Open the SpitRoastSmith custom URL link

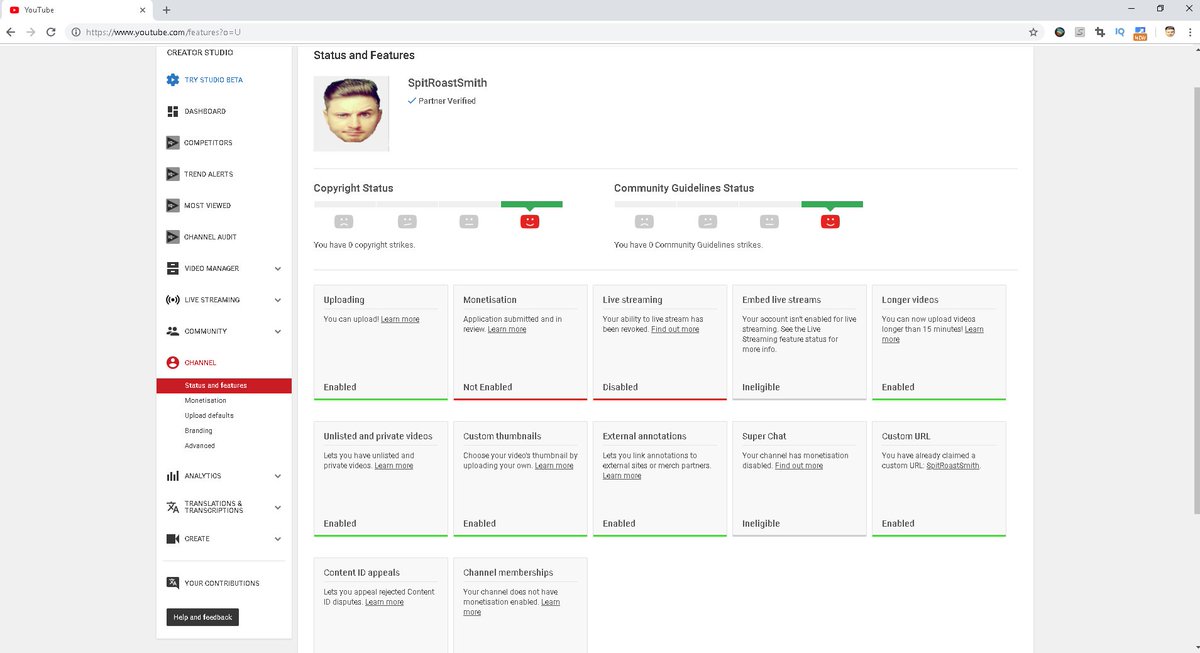click(x=952, y=465)
